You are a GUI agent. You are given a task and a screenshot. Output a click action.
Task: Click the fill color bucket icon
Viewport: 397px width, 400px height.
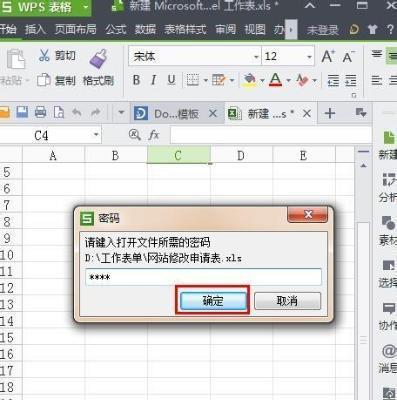coord(250,80)
